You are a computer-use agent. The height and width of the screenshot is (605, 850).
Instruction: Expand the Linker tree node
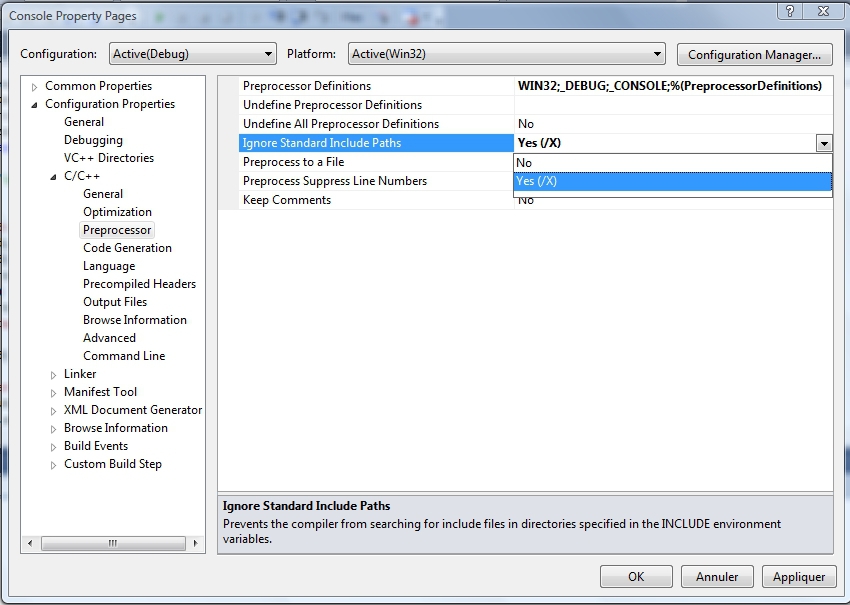point(54,375)
